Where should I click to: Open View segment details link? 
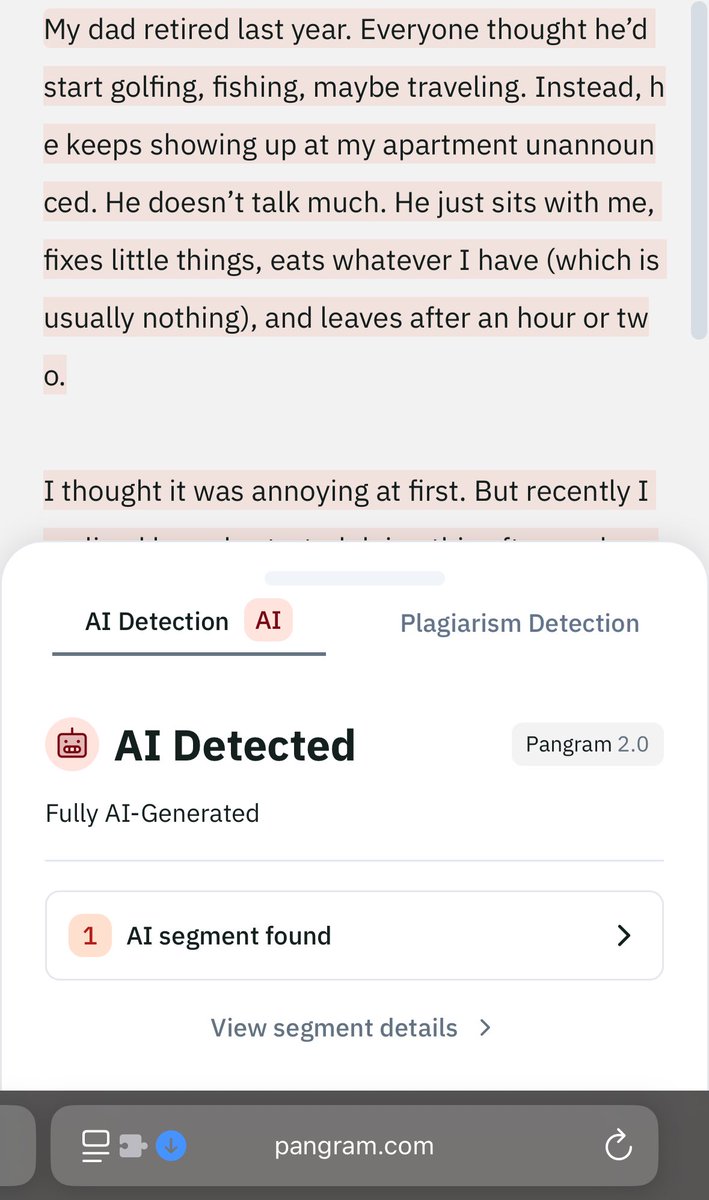(x=334, y=1028)
